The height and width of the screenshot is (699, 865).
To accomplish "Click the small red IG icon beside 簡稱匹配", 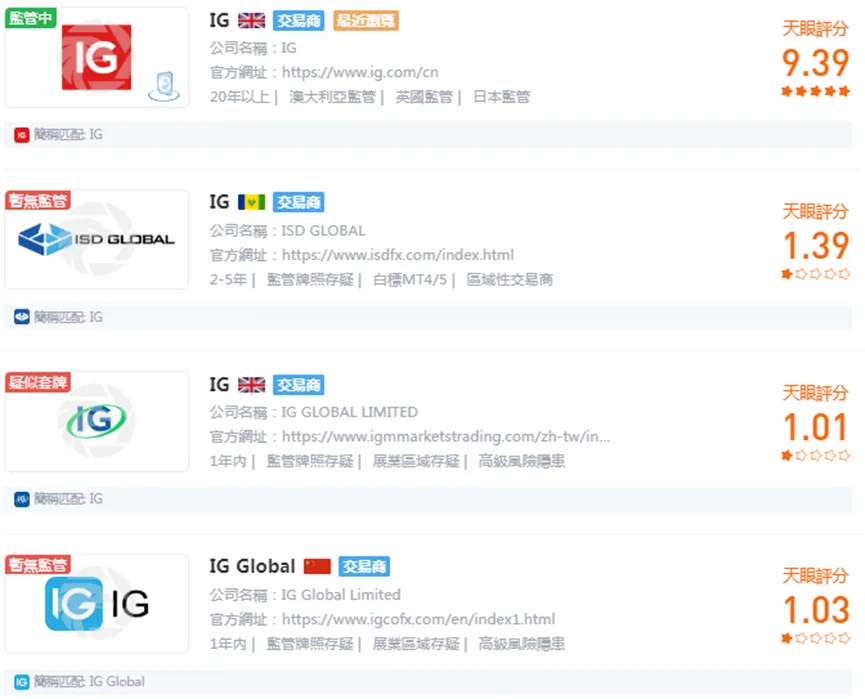I will coord(22,135).
